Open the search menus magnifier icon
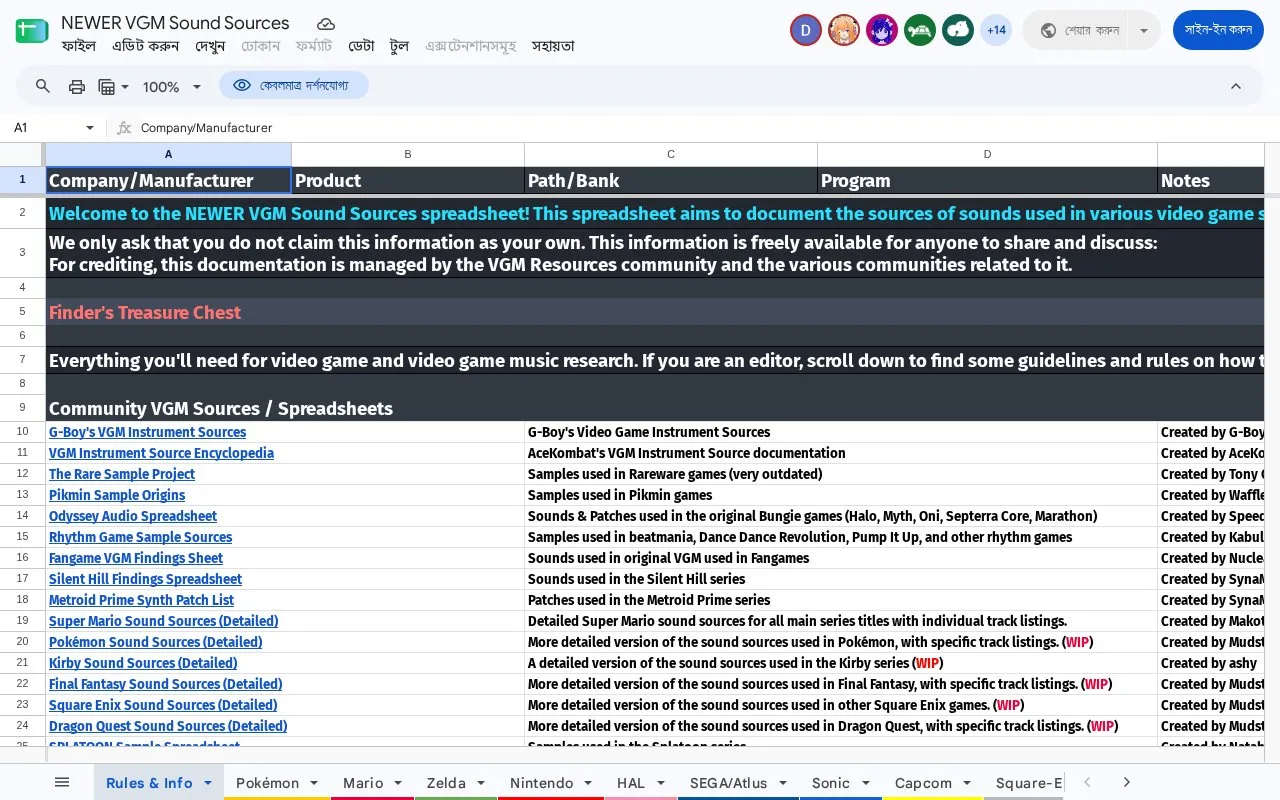The image size is (1280, 800). (43, 86)
